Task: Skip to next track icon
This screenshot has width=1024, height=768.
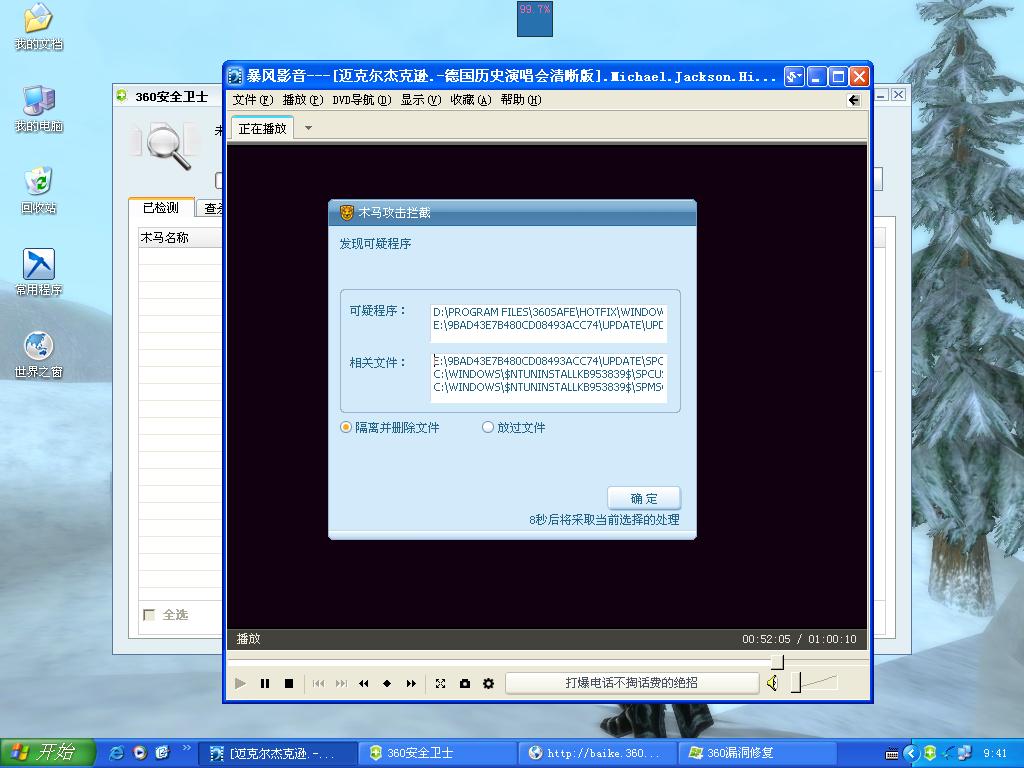Action: coord(341,683)
